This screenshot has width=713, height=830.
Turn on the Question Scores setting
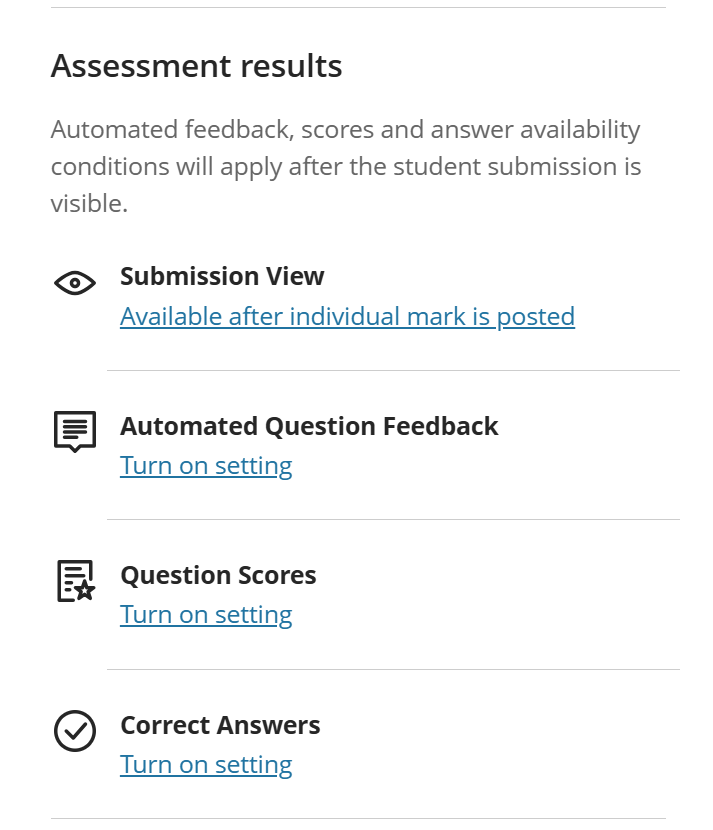coord(206,615)
